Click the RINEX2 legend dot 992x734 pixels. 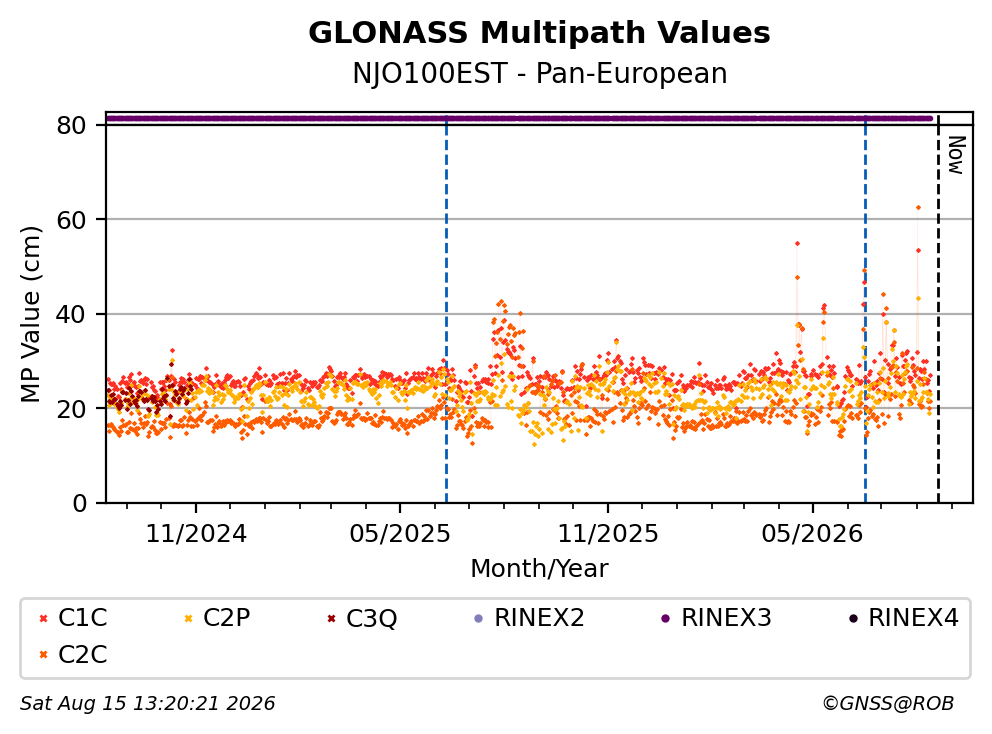[478, 618]
